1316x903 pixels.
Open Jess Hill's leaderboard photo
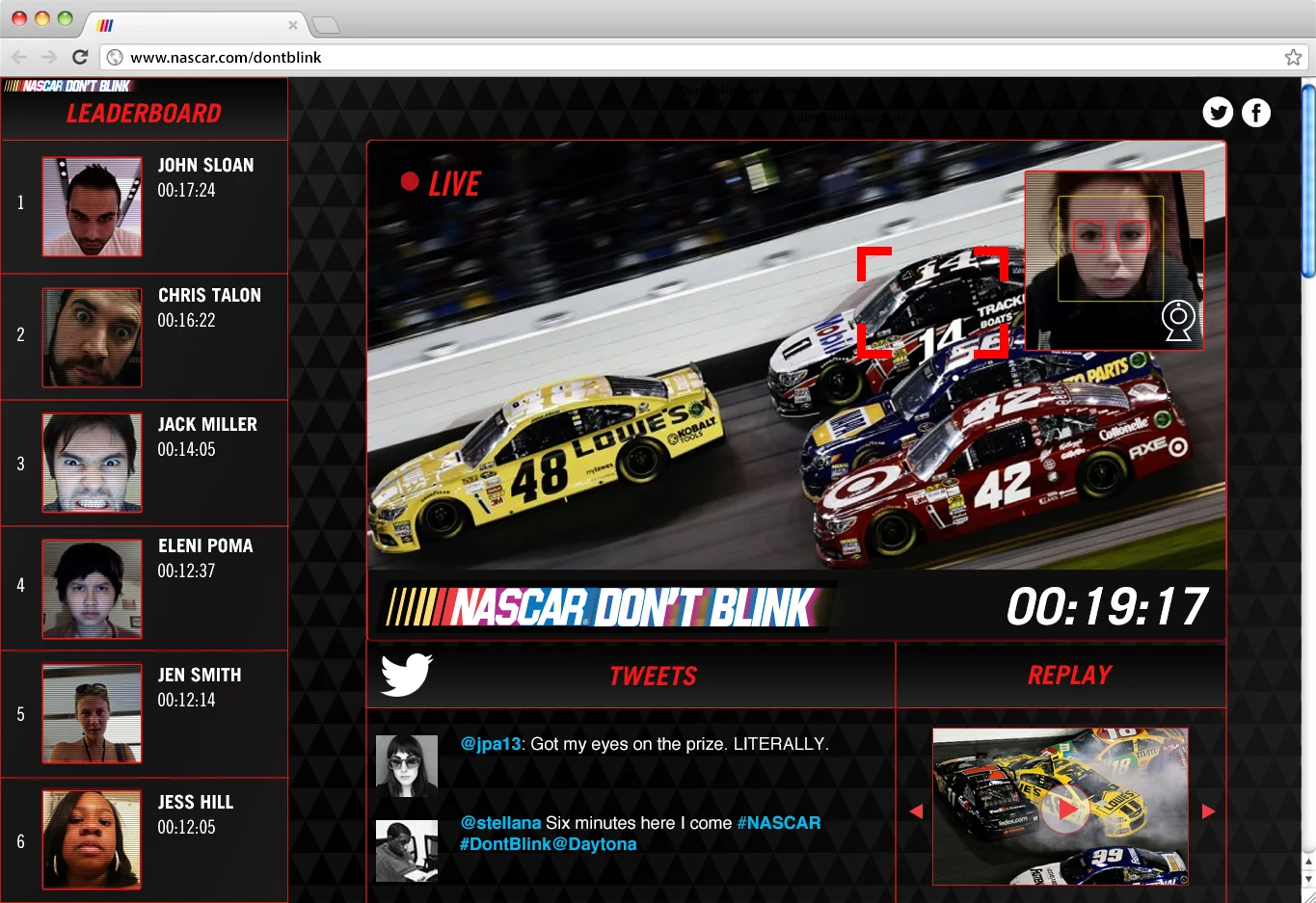(92, 839)
